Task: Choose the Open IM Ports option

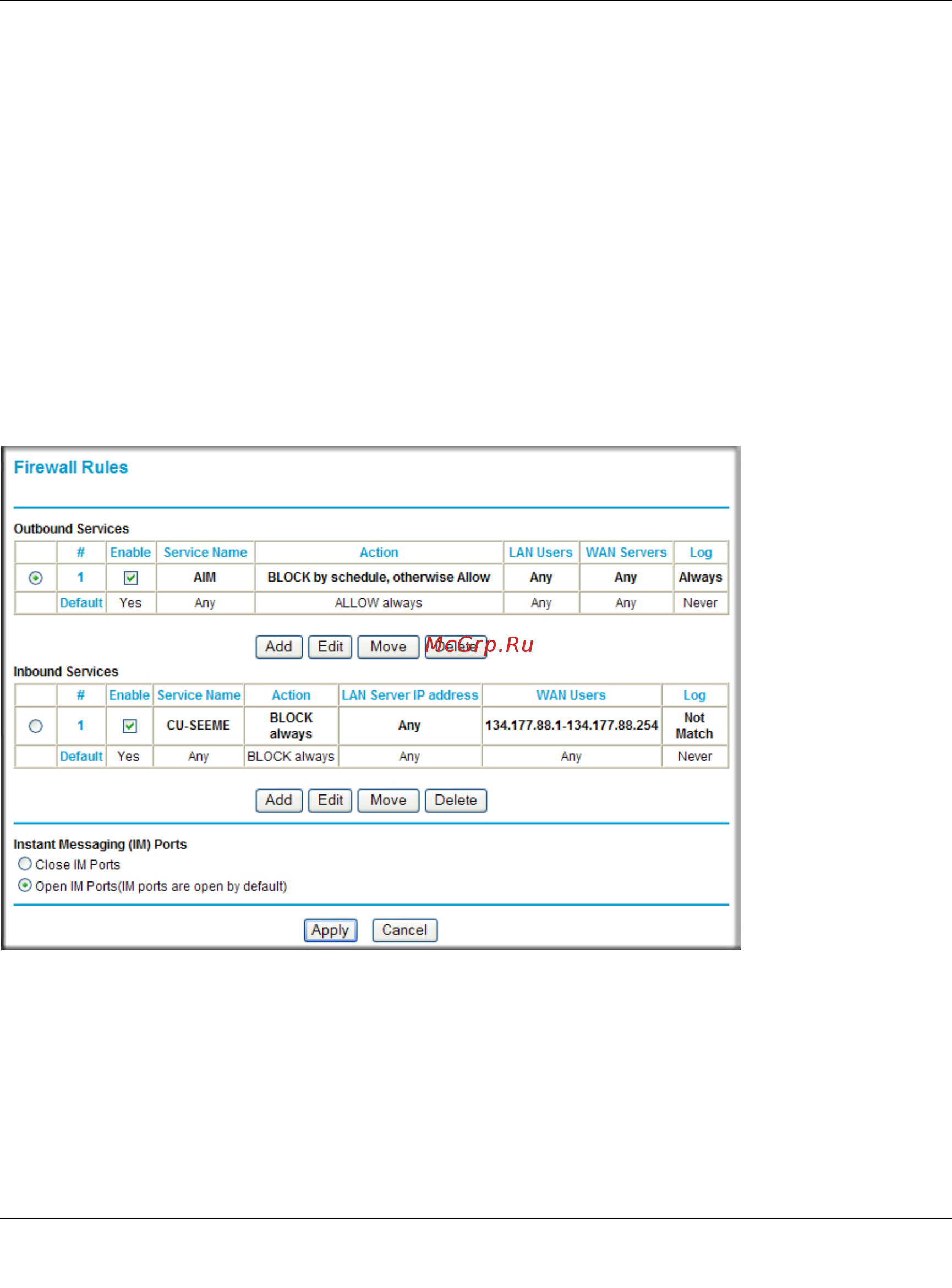Action: coord(25,885)
